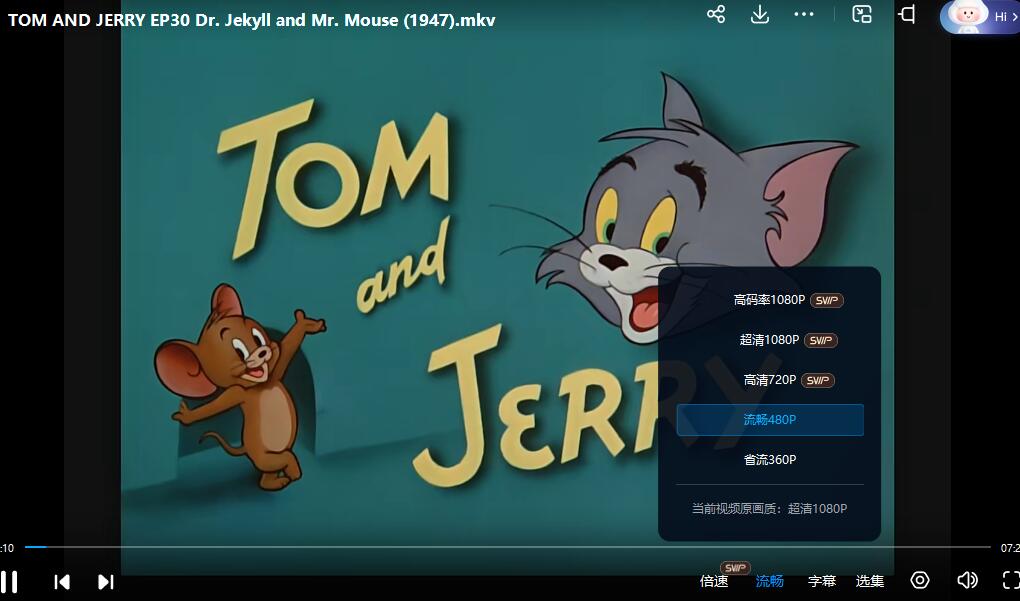1020x601 pixels.
Task: Click the rotate screen icon at top
Action: [x=907, y=14]
